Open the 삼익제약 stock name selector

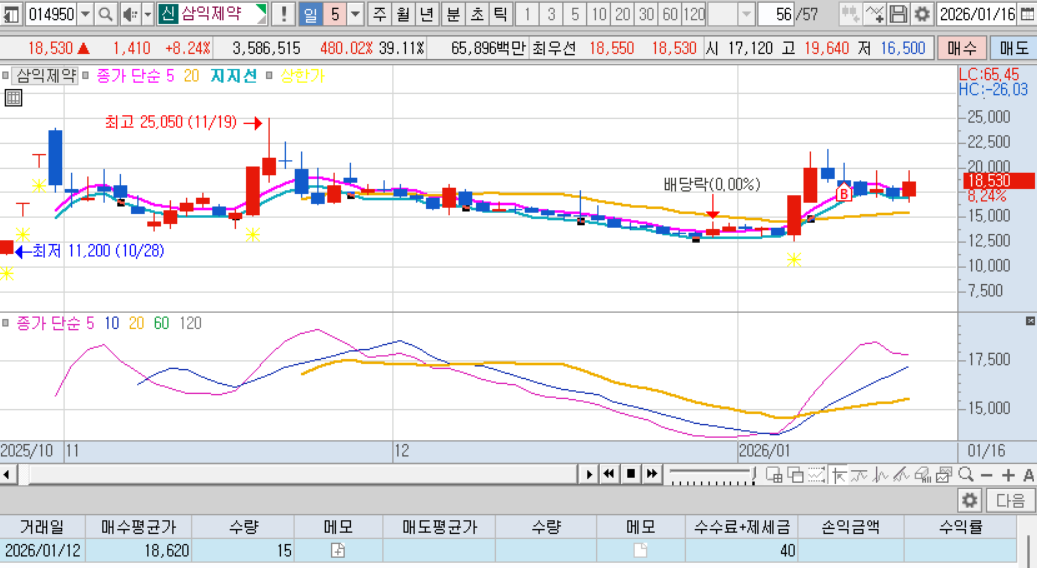pos(212,14)
